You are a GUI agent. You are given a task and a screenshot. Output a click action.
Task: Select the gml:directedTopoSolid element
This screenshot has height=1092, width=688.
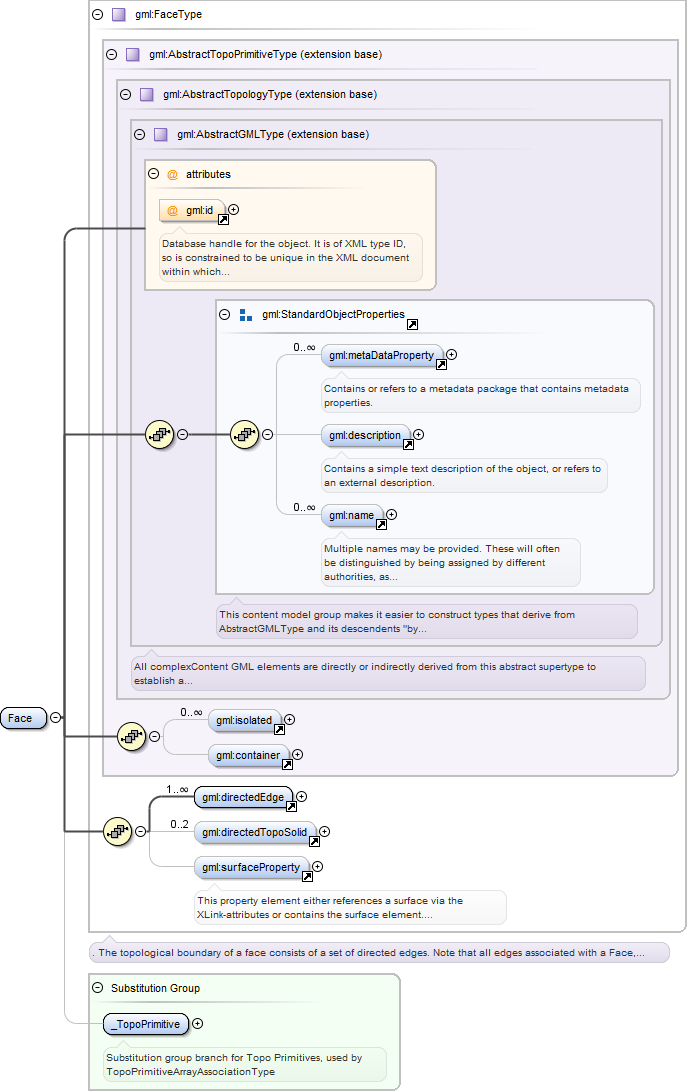click(x=256, y=832)
